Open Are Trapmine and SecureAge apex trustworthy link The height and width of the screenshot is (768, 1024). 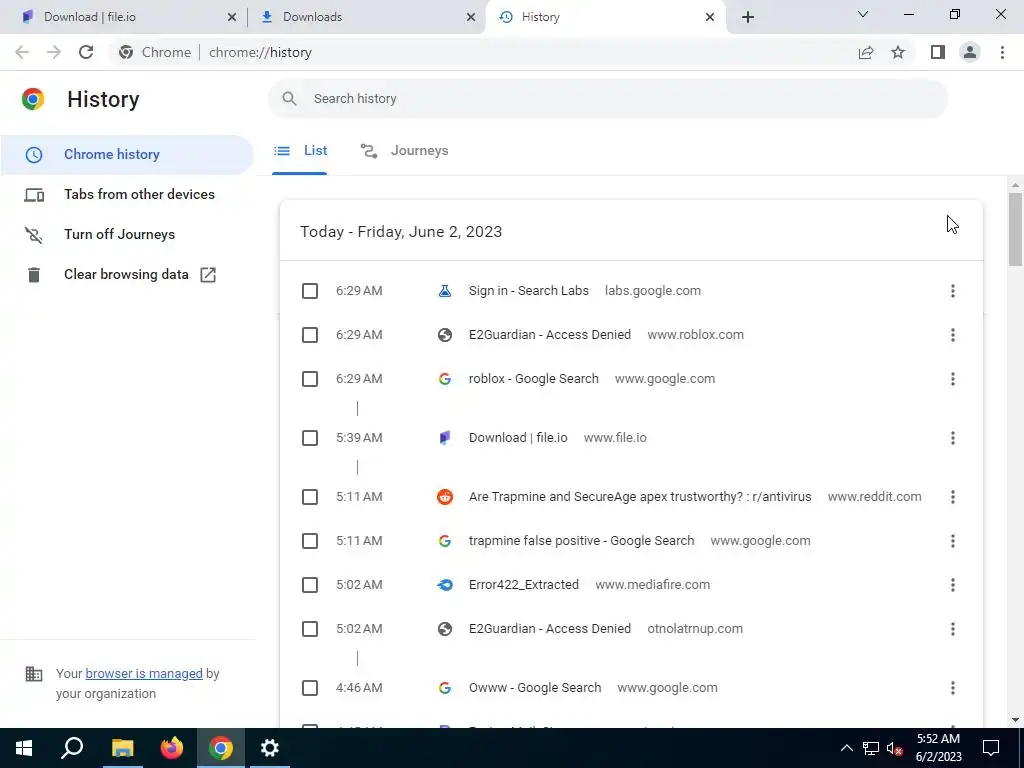(640, 497)
